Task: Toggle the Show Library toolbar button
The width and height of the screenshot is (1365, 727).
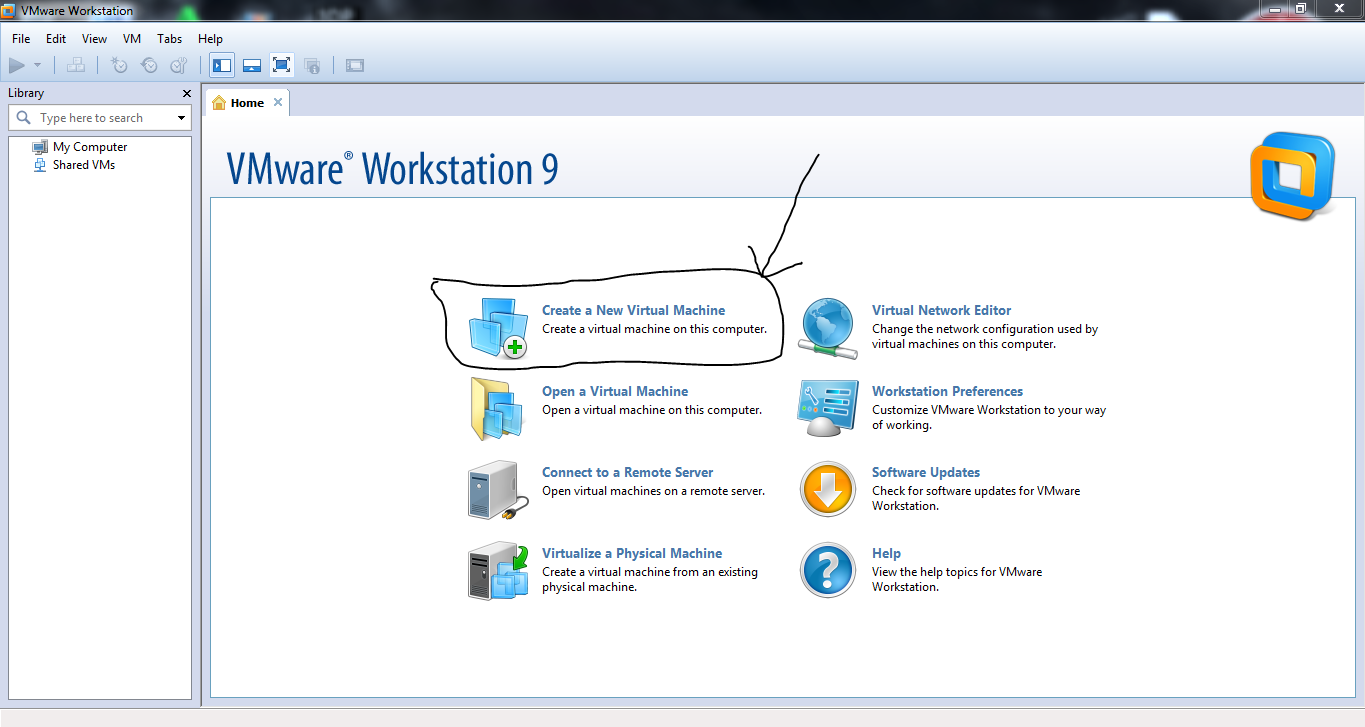Action: click(x=222, y=65)
